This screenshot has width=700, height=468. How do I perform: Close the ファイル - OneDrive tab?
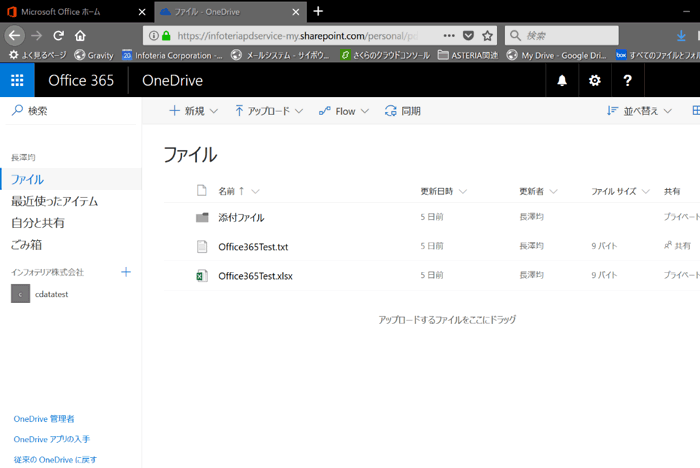pyautogui.click(x=296, y=12)
